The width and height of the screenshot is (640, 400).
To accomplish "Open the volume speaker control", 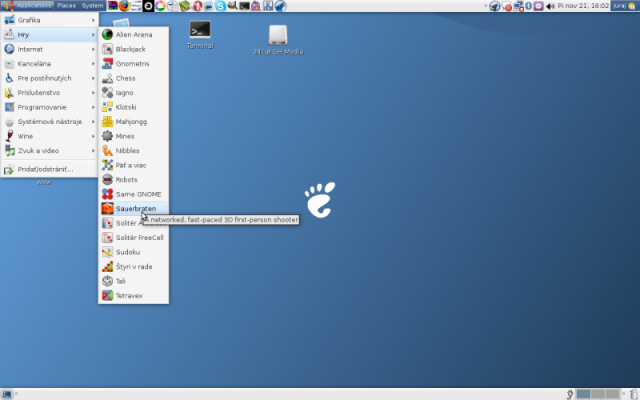I will (x=551, y=6).
